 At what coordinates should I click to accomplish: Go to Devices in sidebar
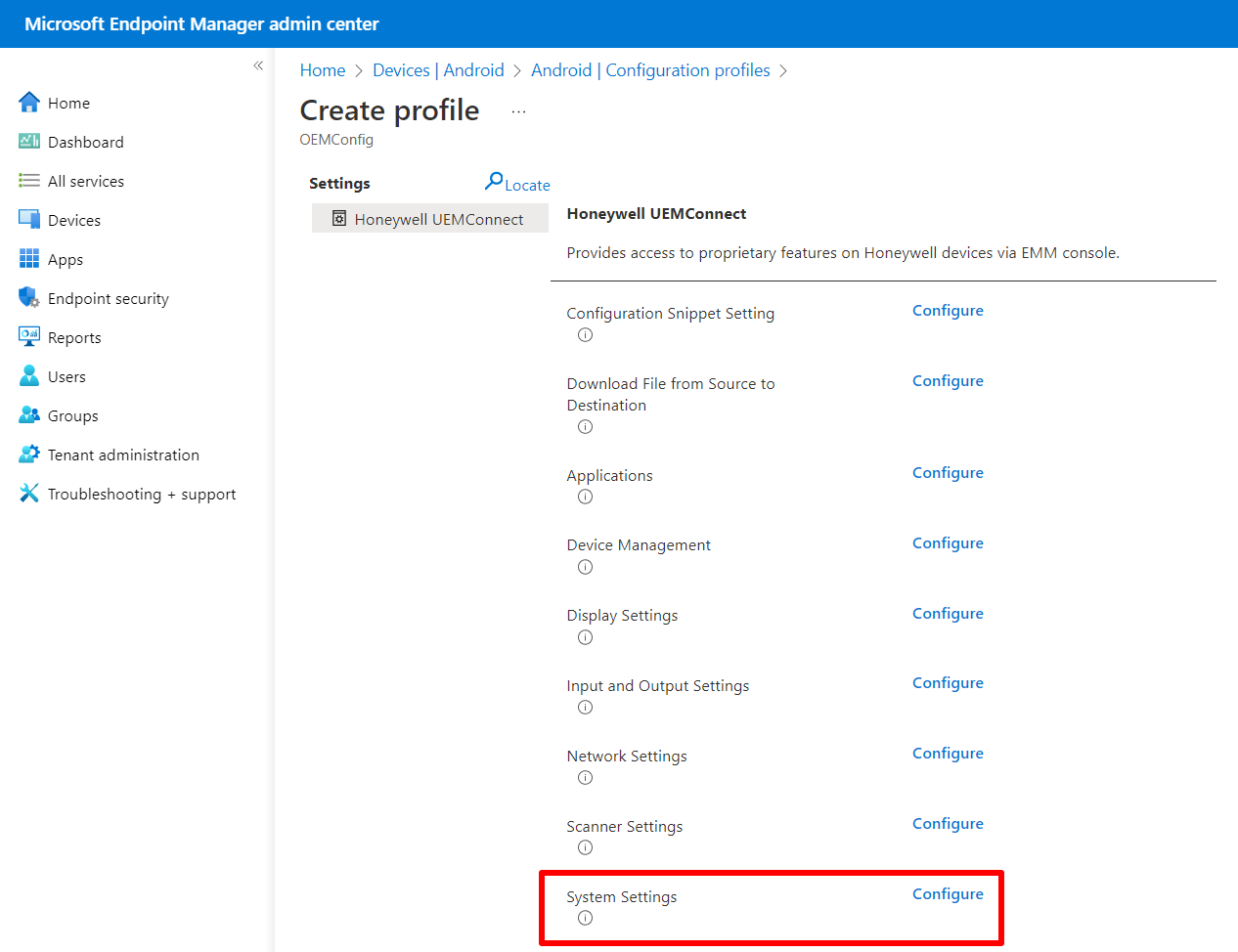[74, 220]
